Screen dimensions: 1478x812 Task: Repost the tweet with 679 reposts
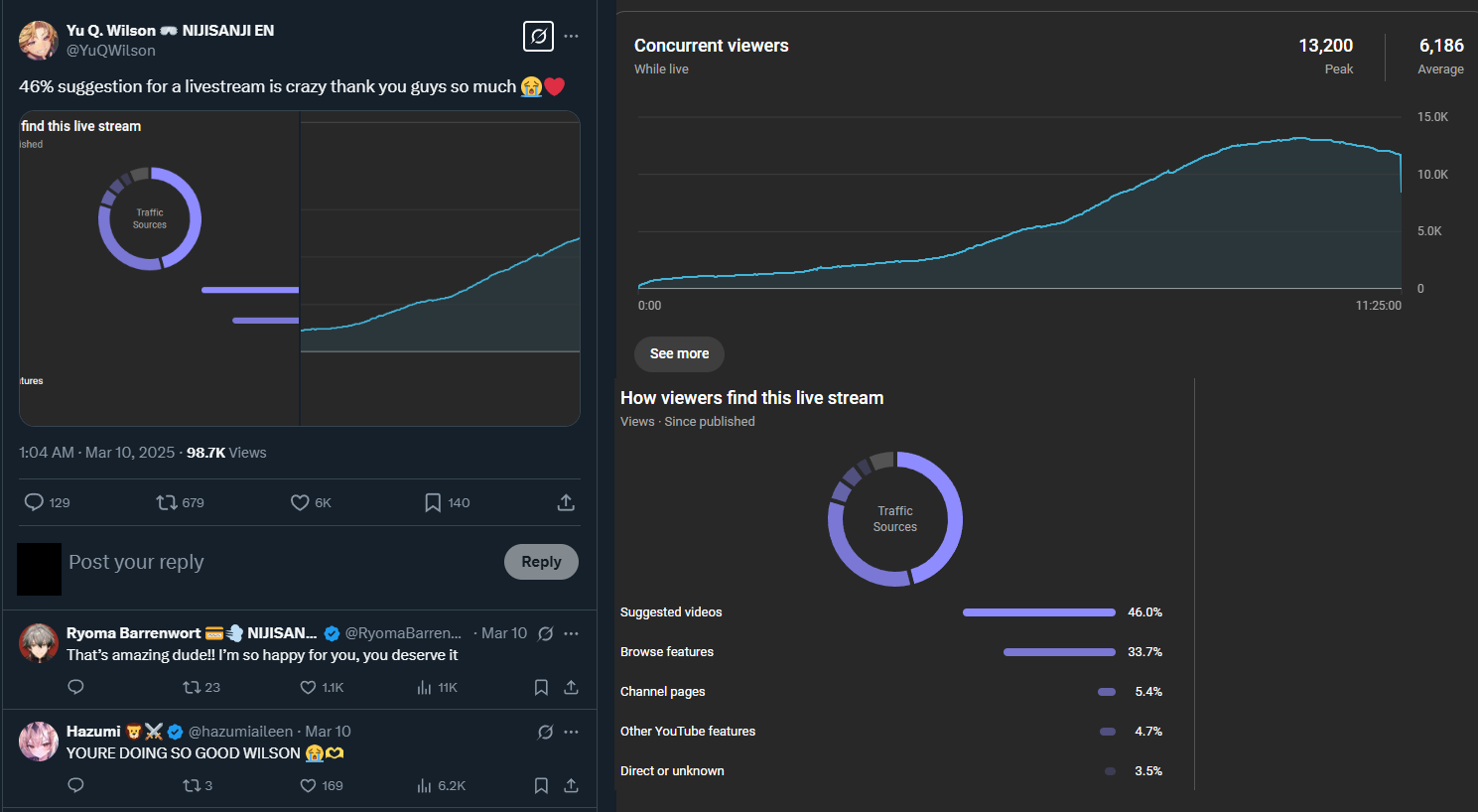167,502
